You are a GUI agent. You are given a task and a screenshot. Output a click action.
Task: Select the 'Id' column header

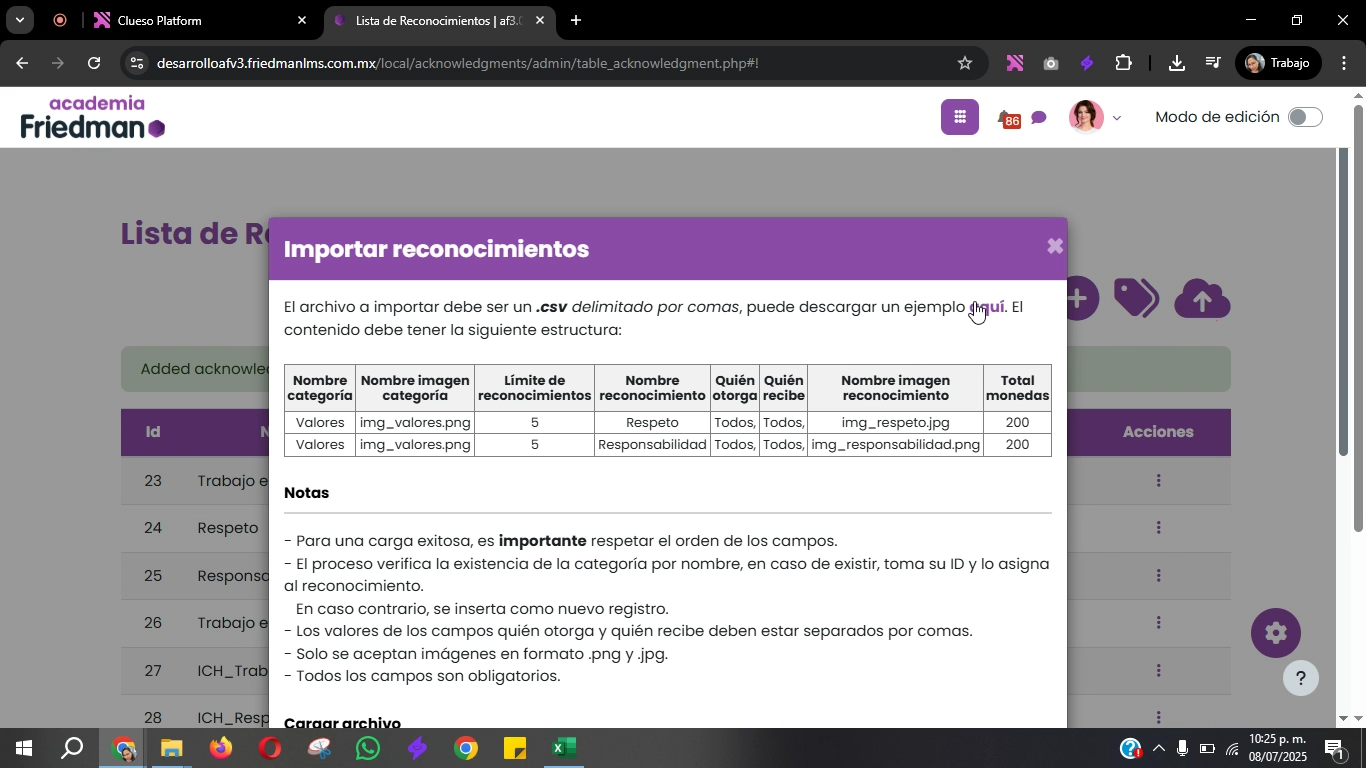point(153,432)
